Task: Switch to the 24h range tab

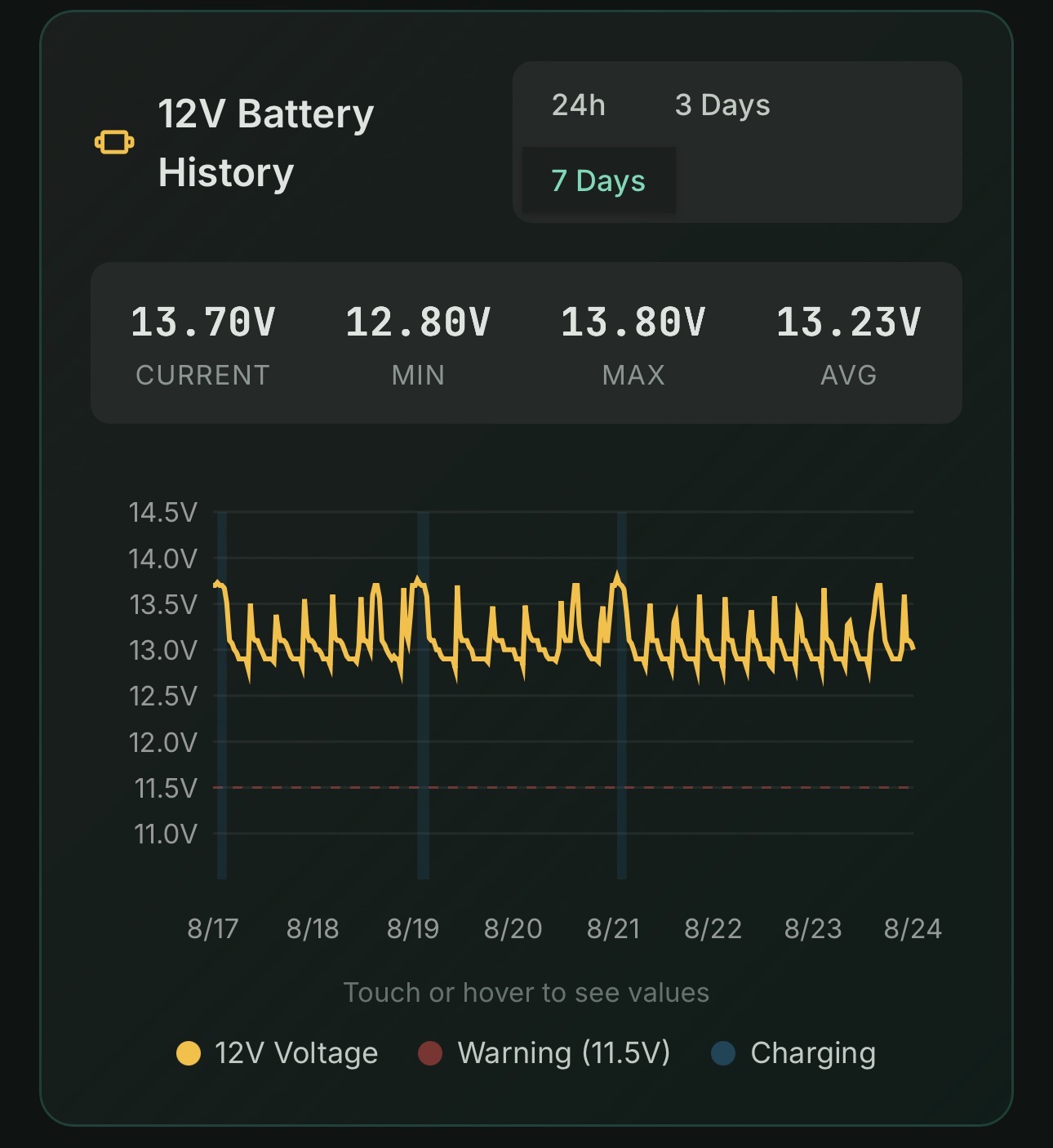Action: (x=579, y=105)
